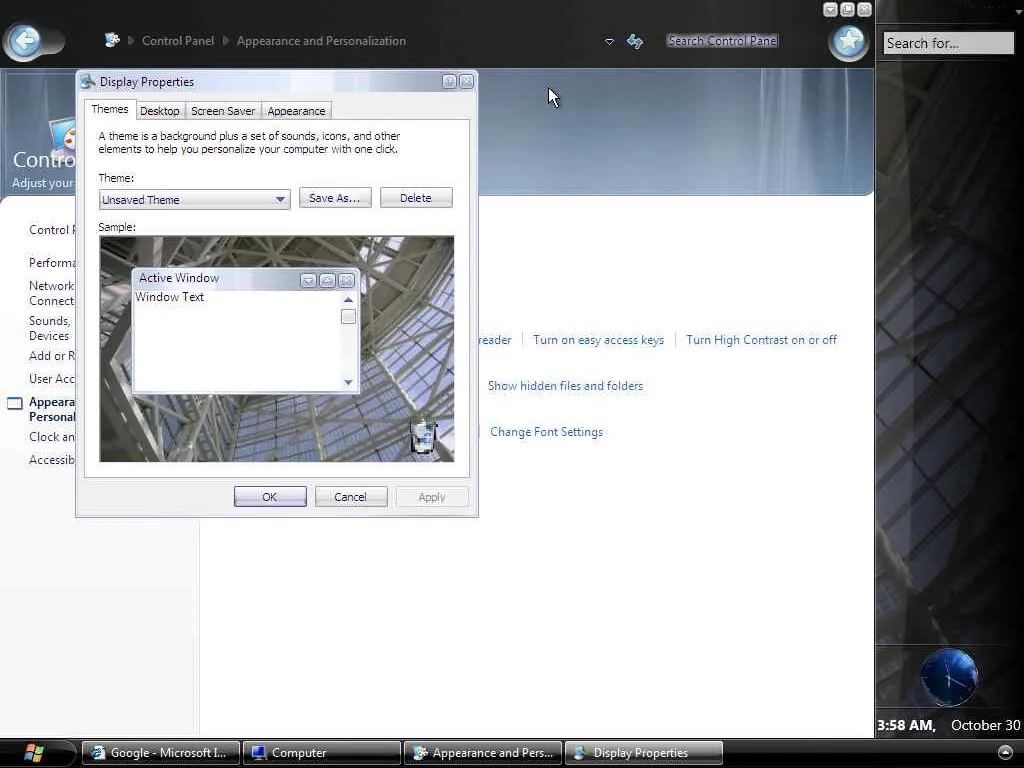Click the star button beside the search box

849,42
